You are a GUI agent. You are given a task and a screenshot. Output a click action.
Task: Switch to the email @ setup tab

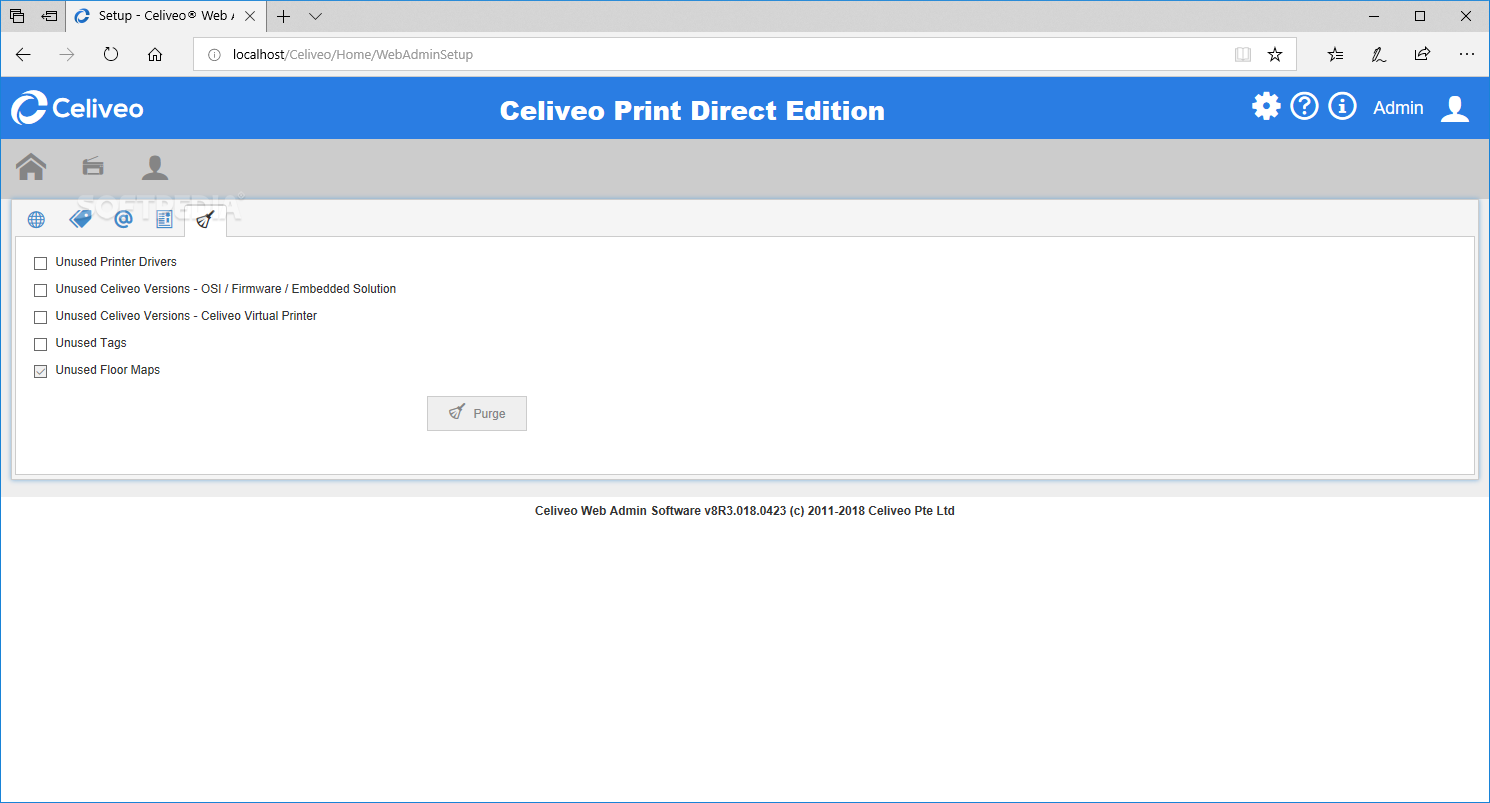tap(123, 218)
